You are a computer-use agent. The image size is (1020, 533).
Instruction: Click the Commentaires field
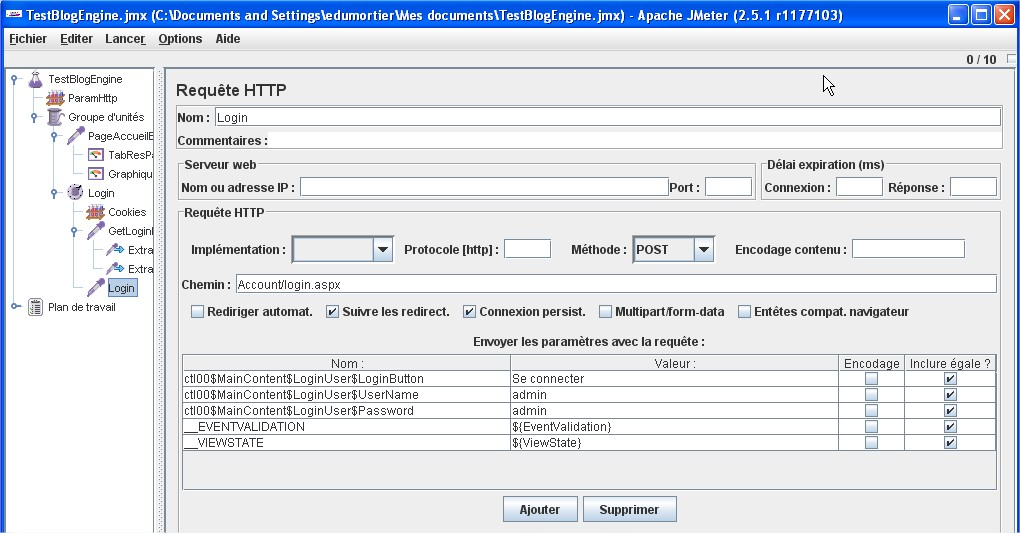635,141
